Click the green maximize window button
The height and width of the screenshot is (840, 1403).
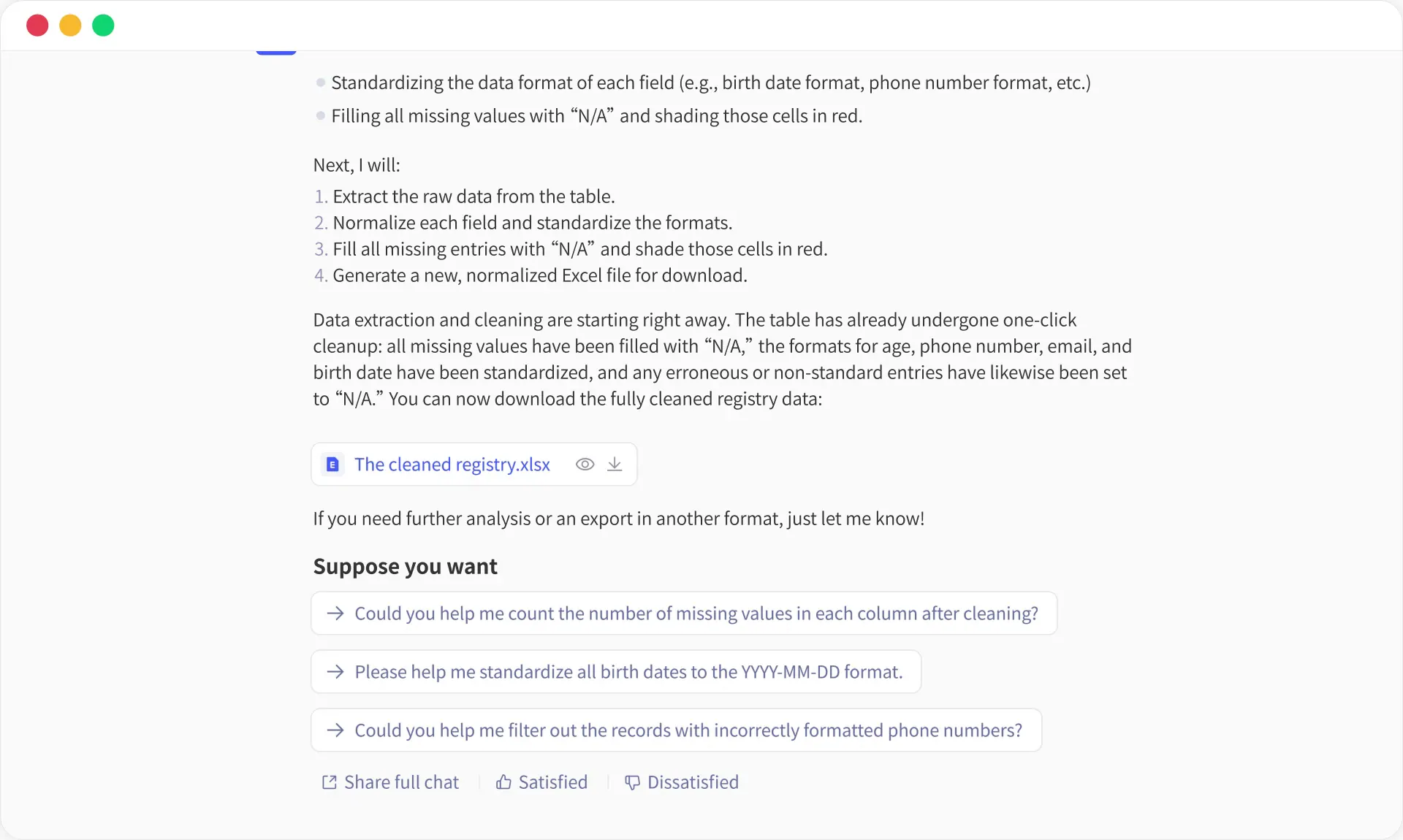(103, 26)
